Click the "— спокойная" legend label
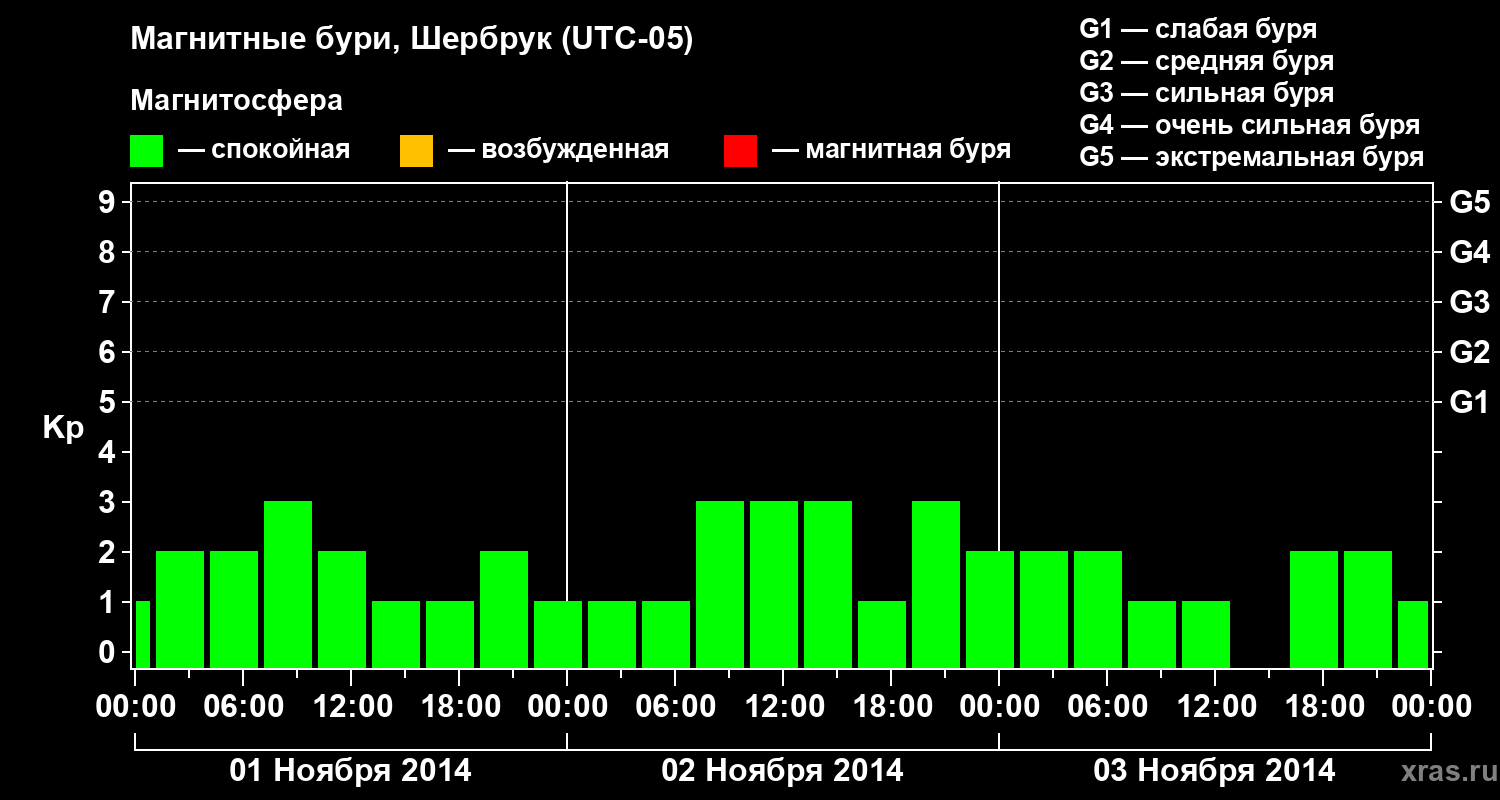 (264, 150)
